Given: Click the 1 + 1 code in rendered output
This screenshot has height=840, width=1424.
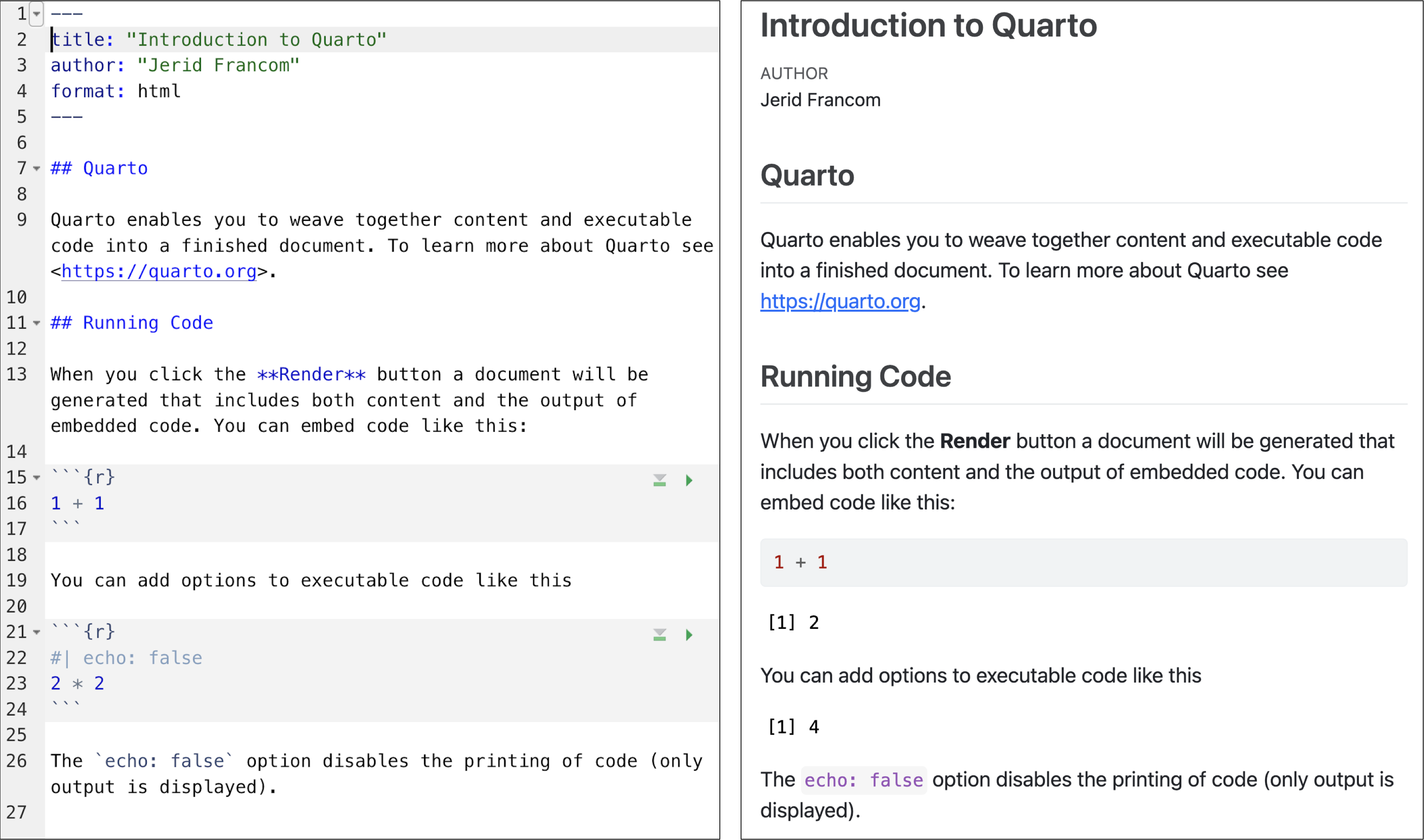Looking at the screenshot, I should click(800, 562).
